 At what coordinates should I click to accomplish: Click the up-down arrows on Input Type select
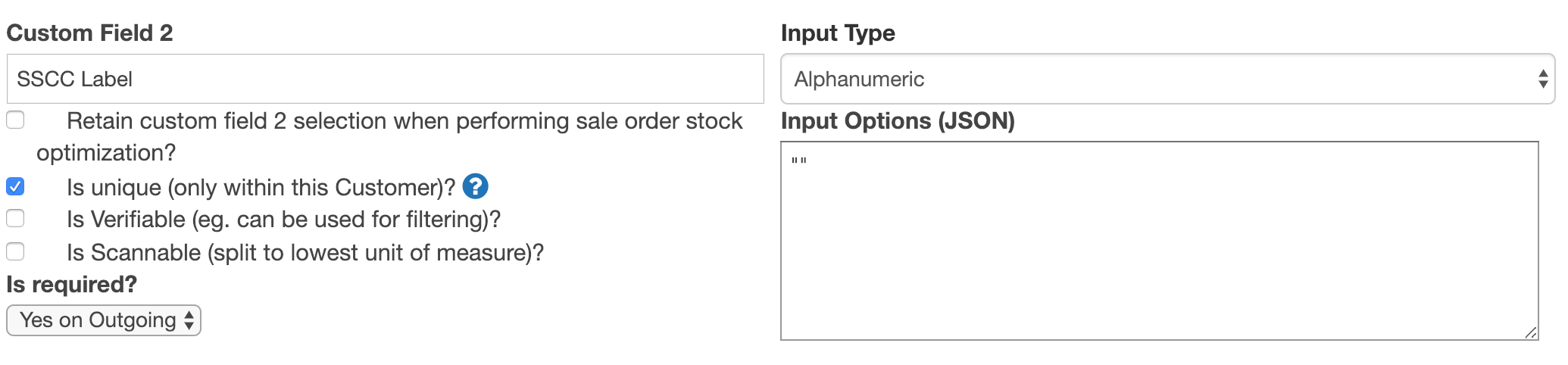click(1542, 79)
